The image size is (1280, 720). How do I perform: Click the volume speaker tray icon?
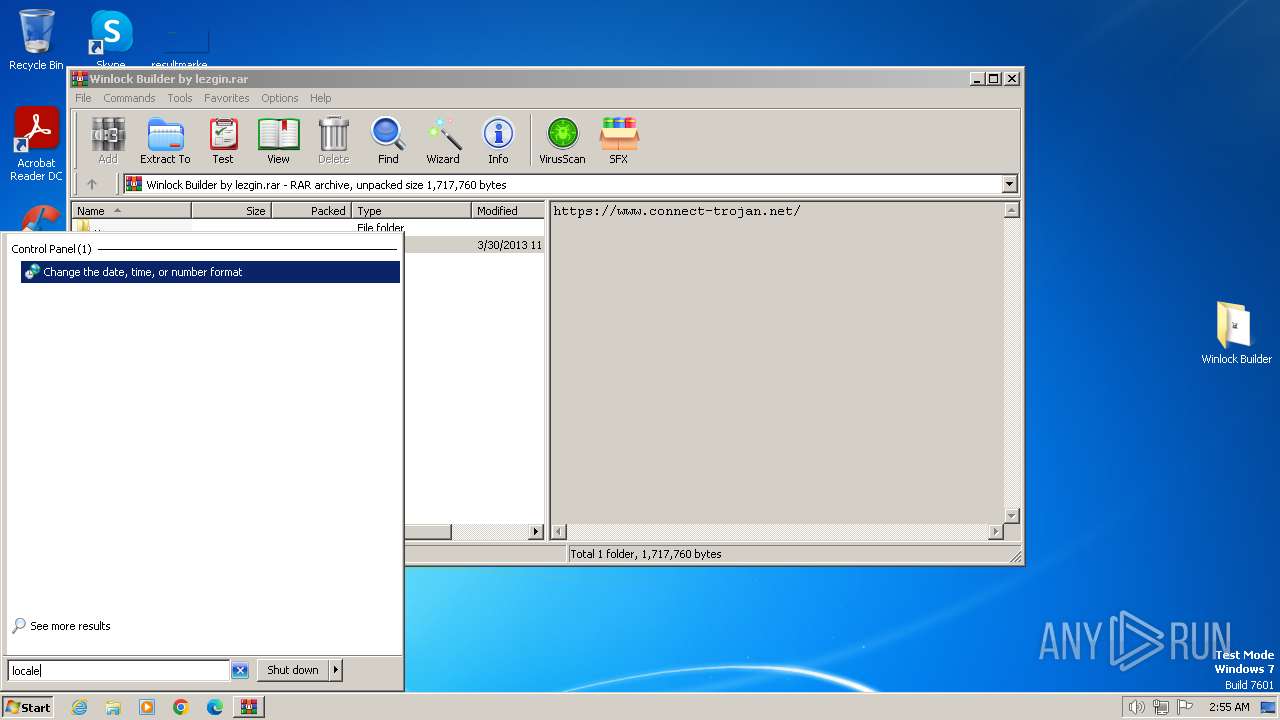click(1136, 707)
